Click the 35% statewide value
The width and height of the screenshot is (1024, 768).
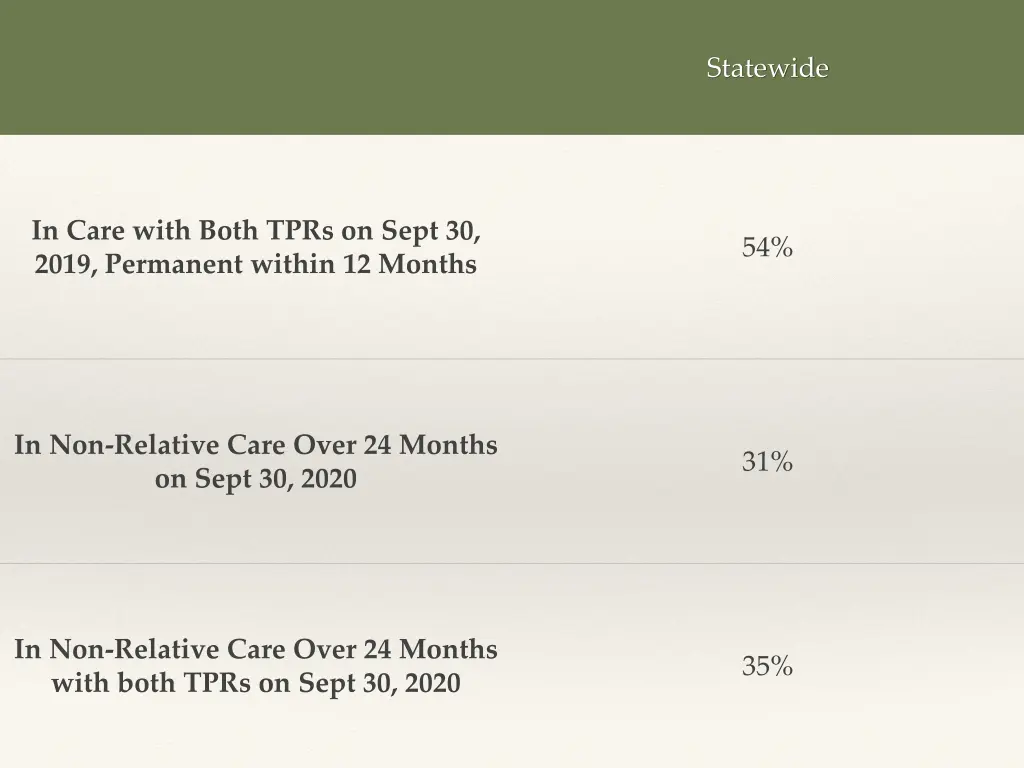(x=767, y=666)
